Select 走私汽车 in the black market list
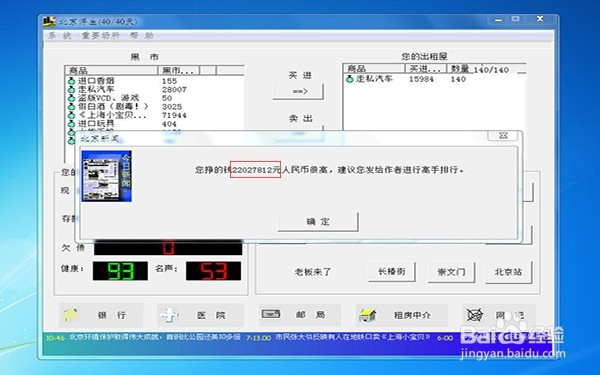Image resolution: width=600 pixels, height=375 pixels. tap(96, 89)
